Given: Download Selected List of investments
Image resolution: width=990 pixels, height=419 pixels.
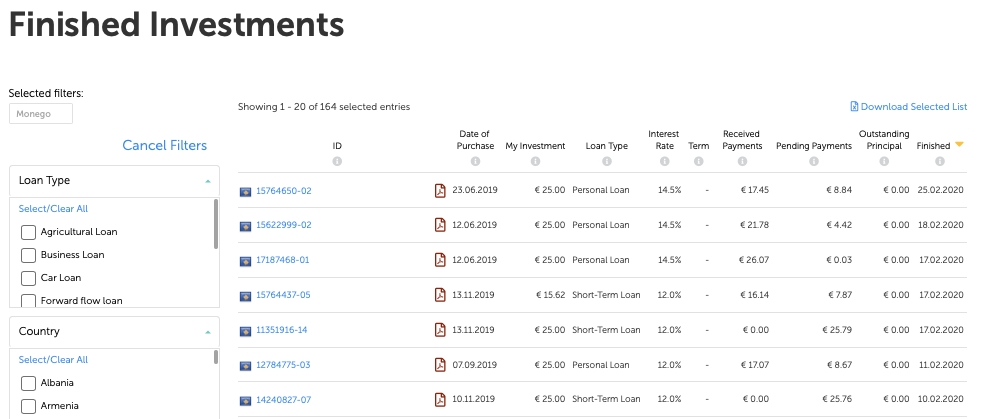Looking at the screenshot, I should 908,107.
